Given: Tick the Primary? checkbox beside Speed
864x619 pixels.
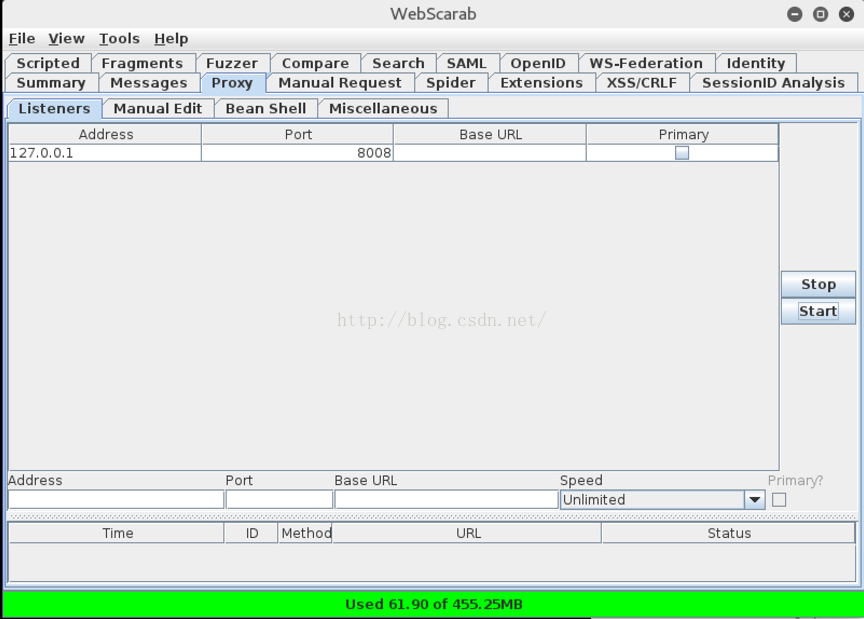Looking at the screenshot, I should coord(779,500).
